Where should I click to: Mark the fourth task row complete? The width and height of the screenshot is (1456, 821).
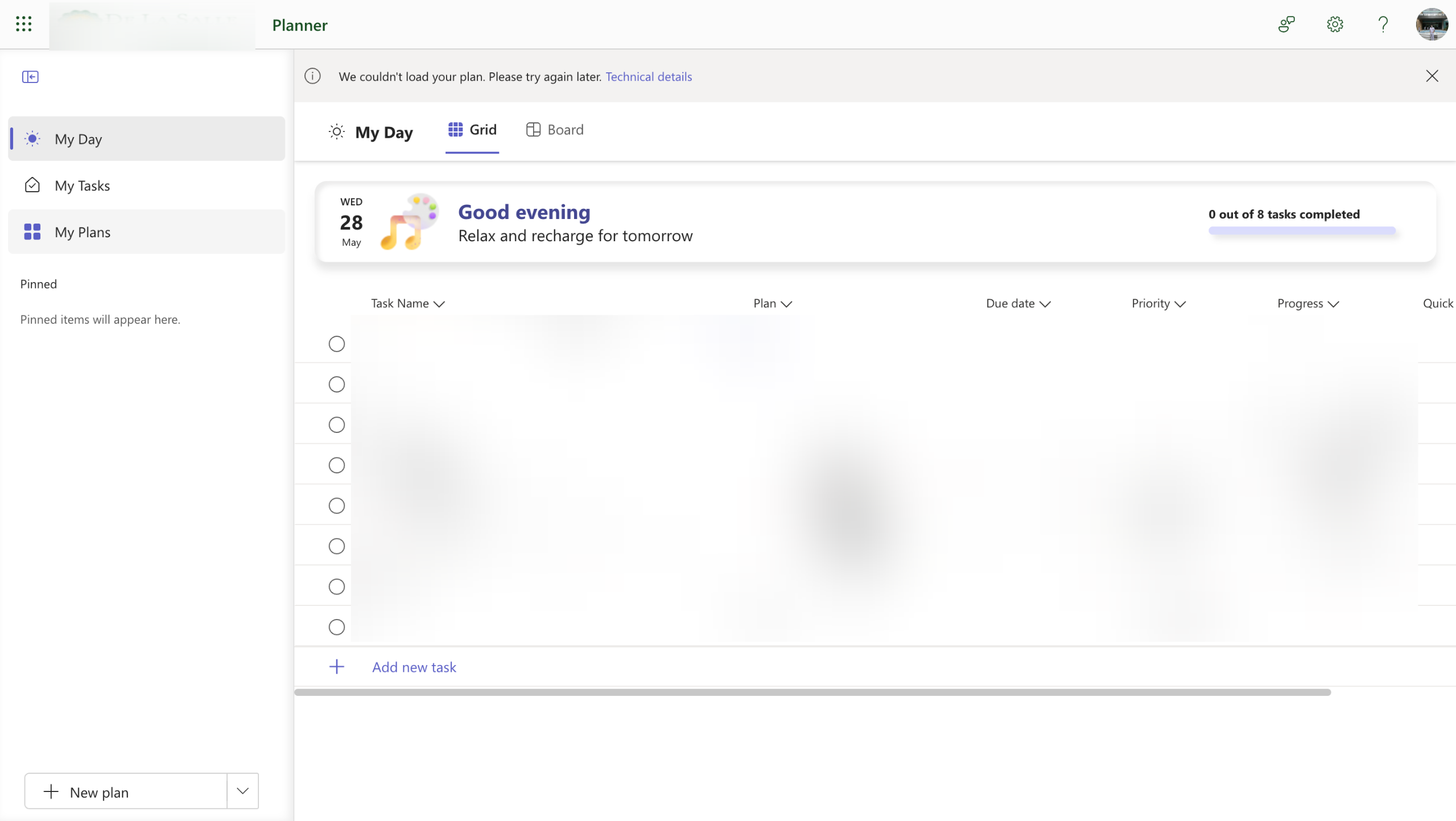(x=337, y=465)
